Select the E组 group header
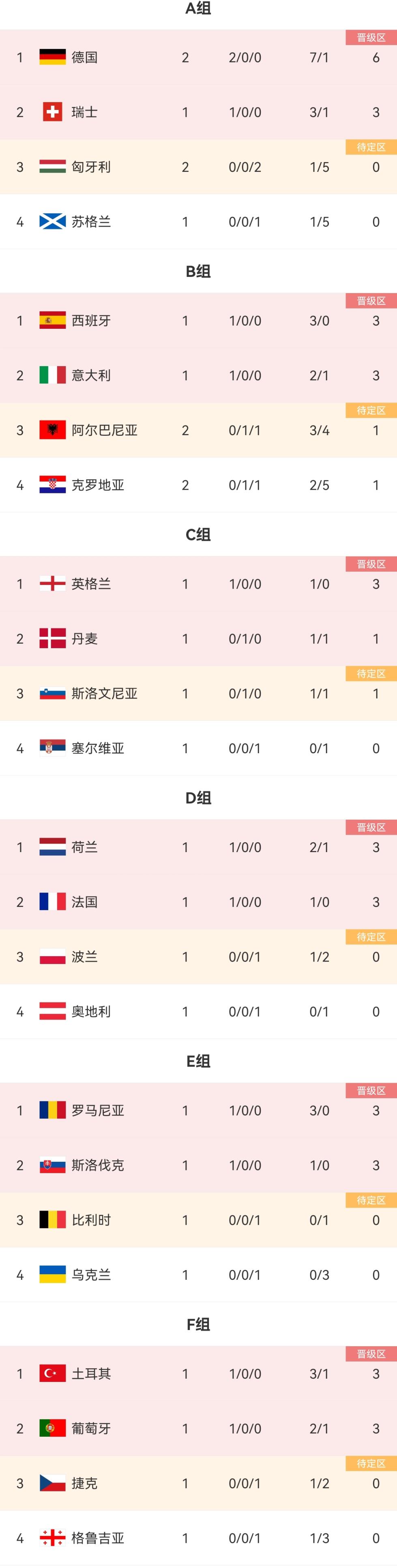 pos(199,1061)
